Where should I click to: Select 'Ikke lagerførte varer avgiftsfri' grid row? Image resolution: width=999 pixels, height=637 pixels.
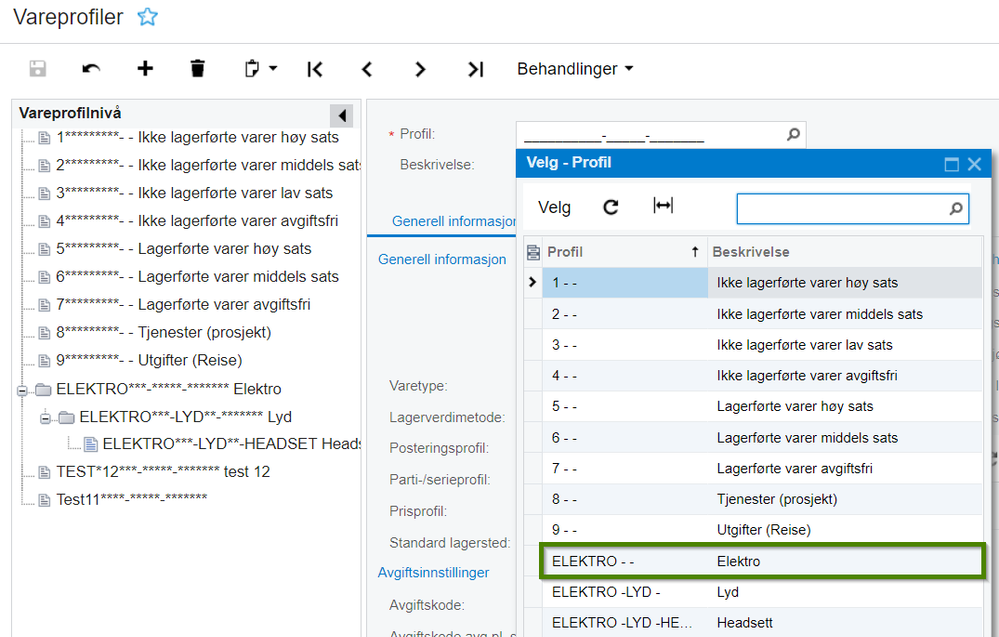click(752, 376)
